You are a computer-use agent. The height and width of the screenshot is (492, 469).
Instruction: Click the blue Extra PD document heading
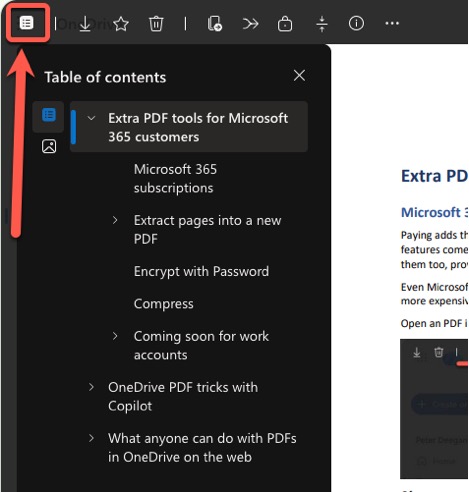coord(434,176)
